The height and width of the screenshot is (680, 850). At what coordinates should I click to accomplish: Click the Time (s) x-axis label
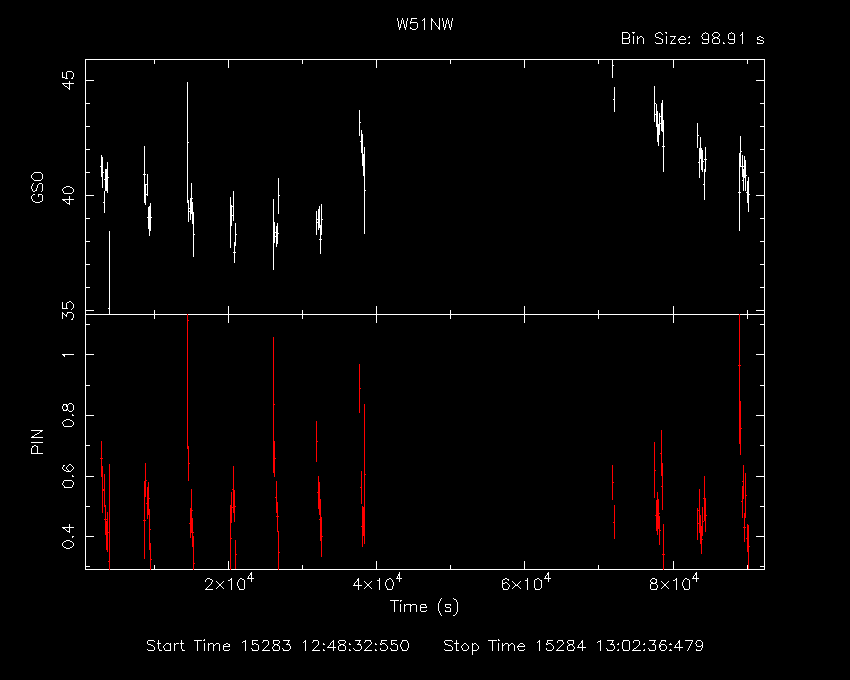(424, 606)
